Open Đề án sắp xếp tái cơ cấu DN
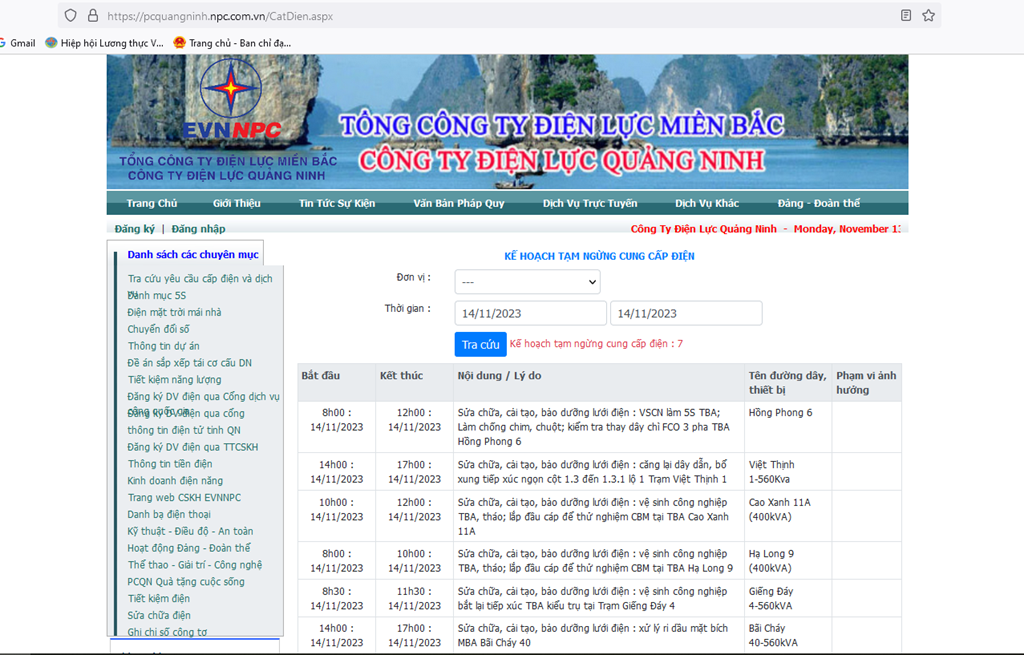 (189, 363)
